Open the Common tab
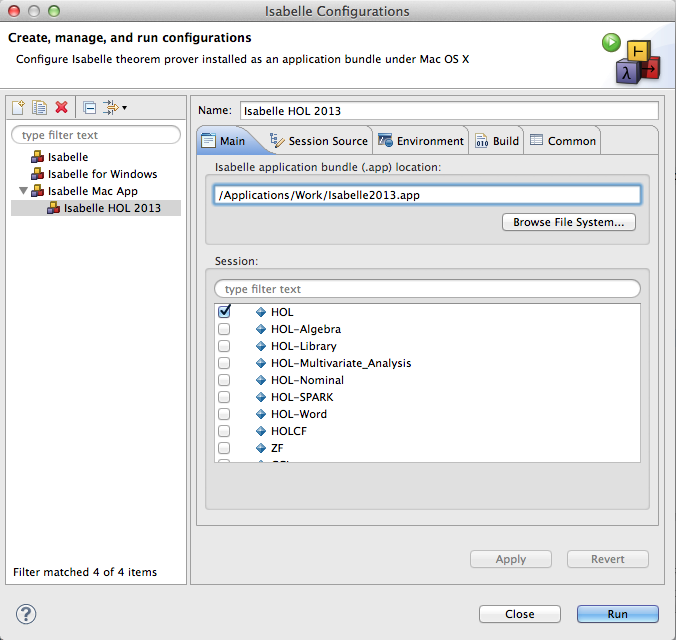 tap(563, 141)
